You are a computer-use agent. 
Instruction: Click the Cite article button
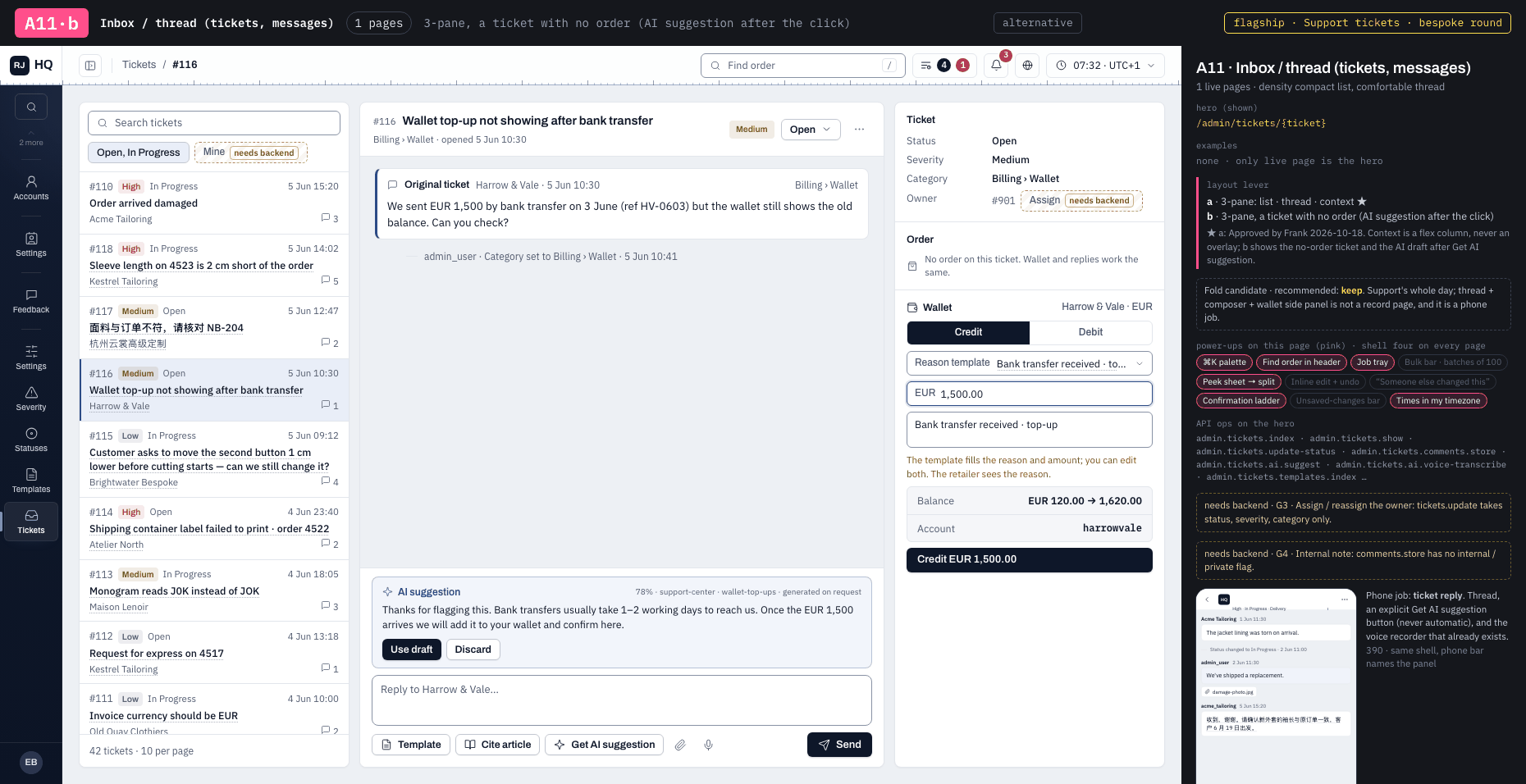tap(497, 745)
